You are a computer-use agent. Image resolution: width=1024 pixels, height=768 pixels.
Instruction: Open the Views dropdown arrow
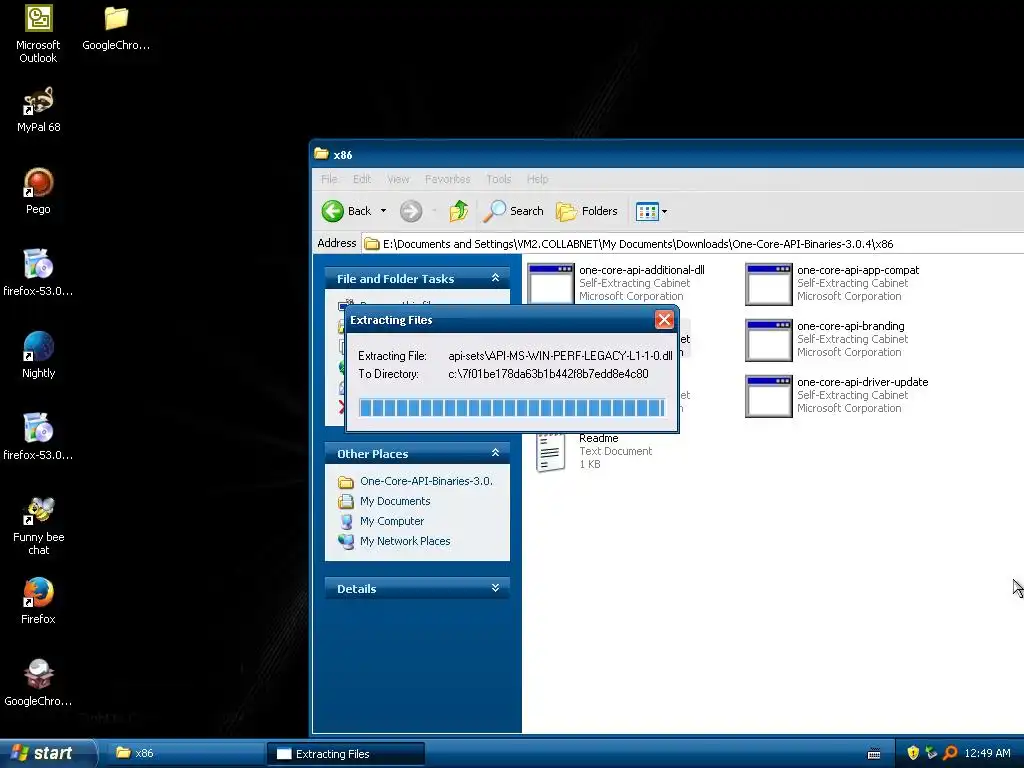664,212
